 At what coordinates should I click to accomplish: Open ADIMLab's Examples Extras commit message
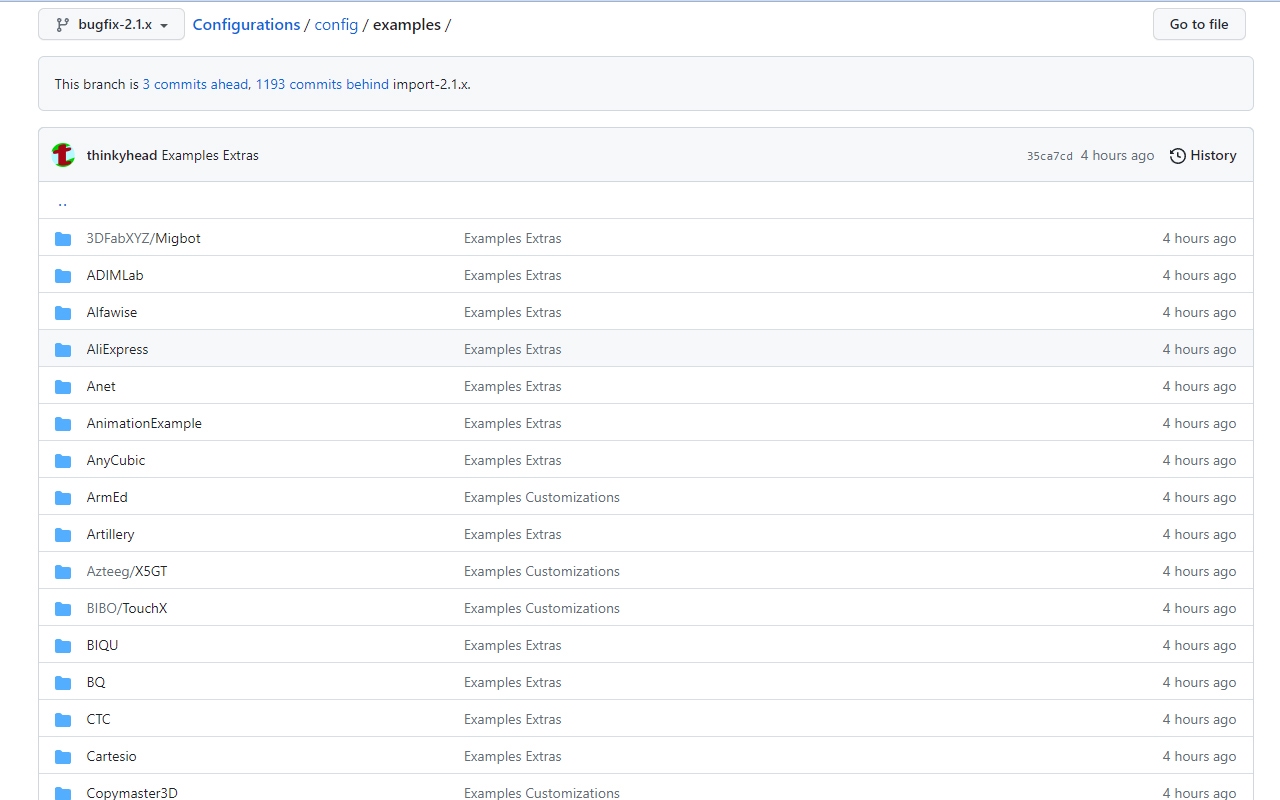pyautogui.click(x=513, y=275)
